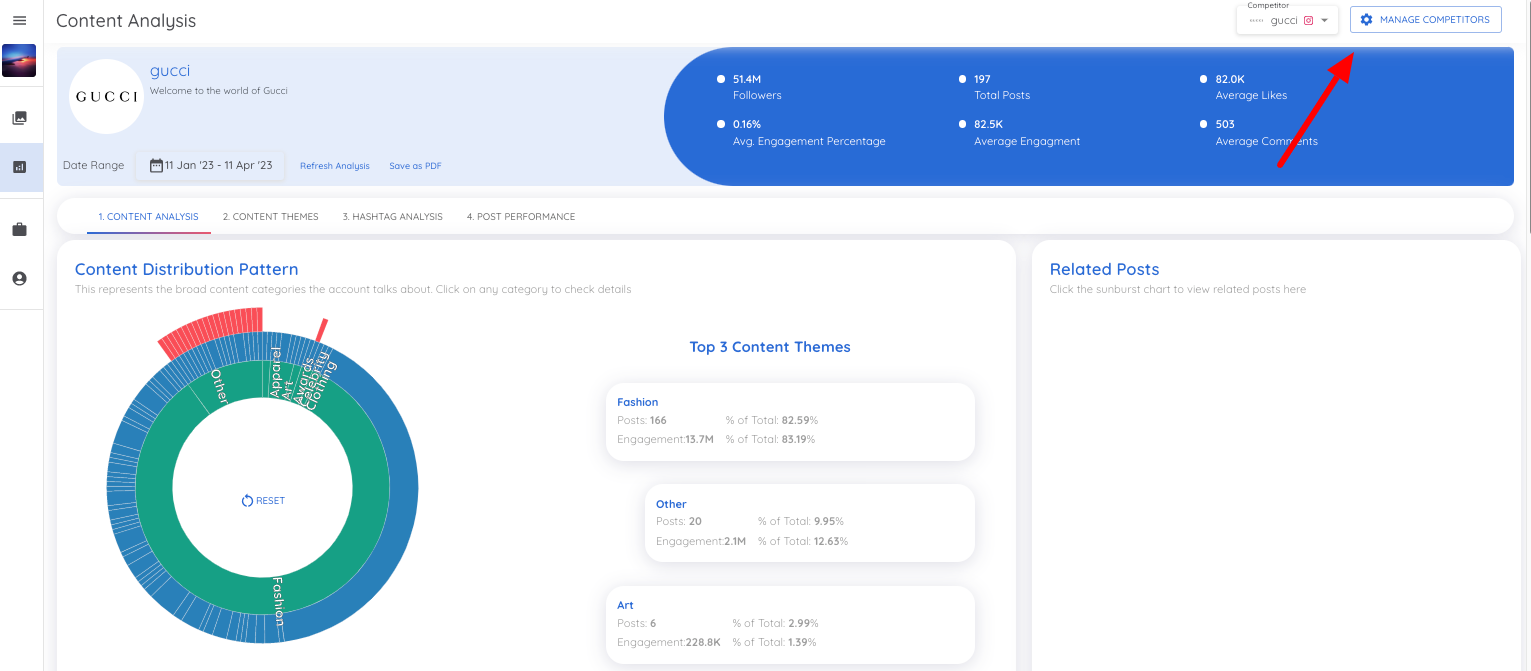Viewport: 1531px width, 671px height.
Task: Switch to the Content Themes tab
Action: pos(271,216)
